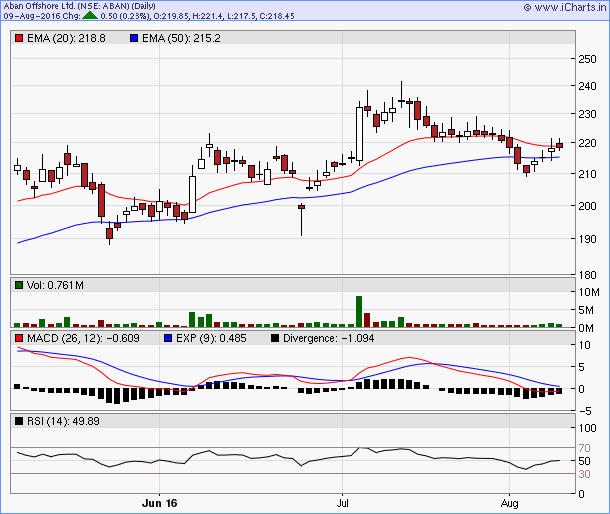Image resolution: width=610 pixels, height=514 pixels.
Task: Click the last candlestick near 220 in August
Action: pyautogui.click(x=559, y=145)
